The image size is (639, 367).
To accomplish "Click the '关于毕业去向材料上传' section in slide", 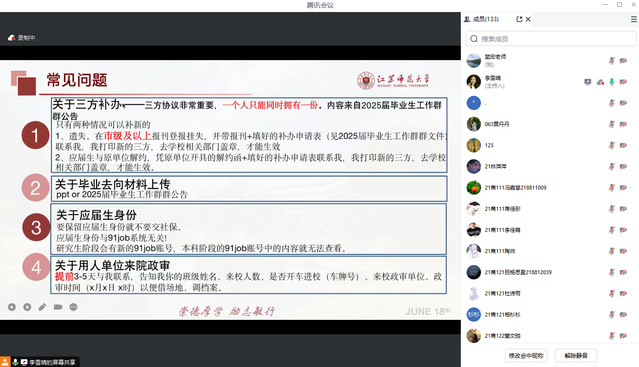I will [x=249, y=189].
